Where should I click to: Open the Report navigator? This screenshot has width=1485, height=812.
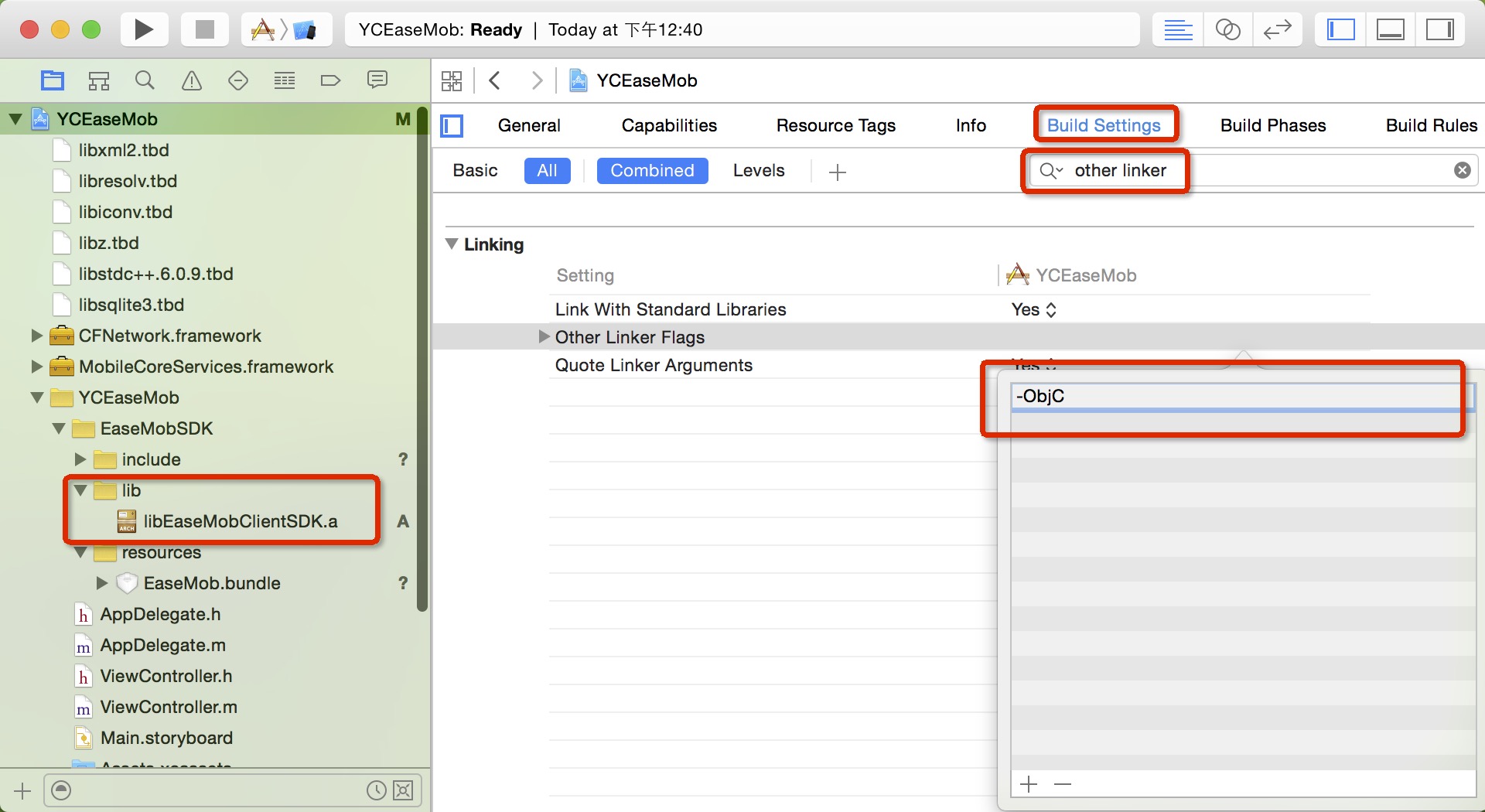coord(377,80)
